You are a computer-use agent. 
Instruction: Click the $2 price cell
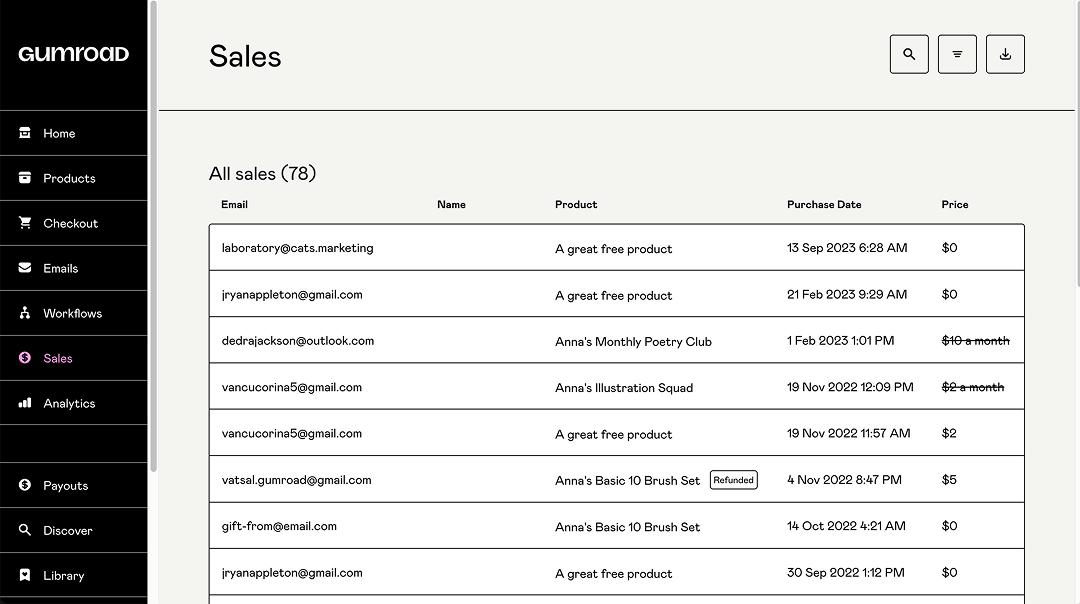[x=949, y=433]
